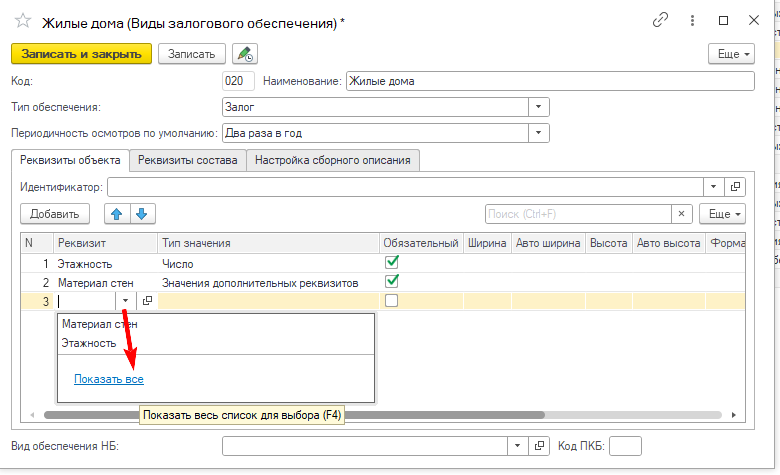Click the Показать все link

(x=108, y=379)
